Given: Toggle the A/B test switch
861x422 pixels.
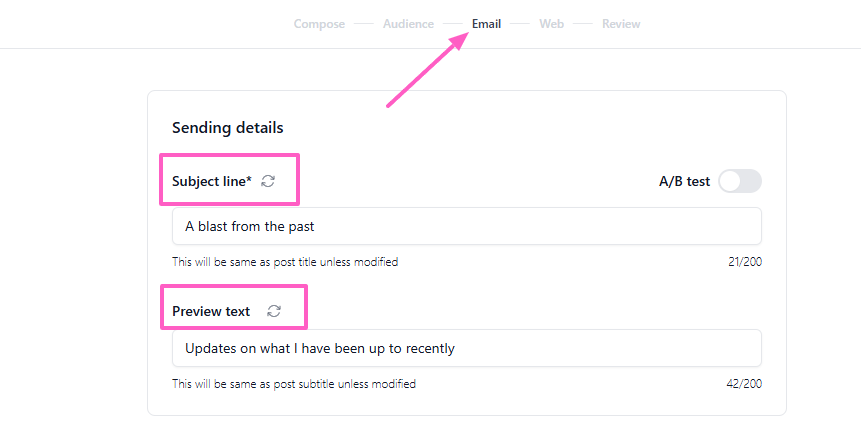Looking at the screenshot, I should pyautogui.click(x=740, y=181).
